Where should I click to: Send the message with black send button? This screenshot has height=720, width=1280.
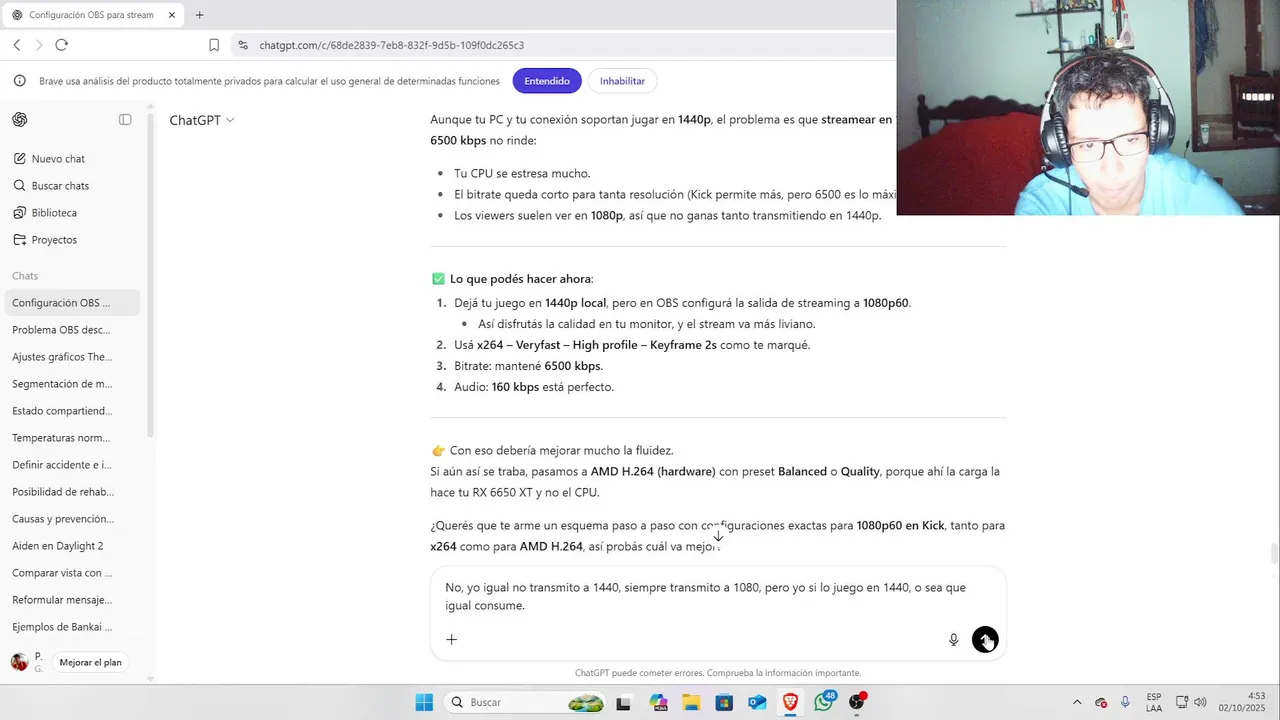pos(985,640)
